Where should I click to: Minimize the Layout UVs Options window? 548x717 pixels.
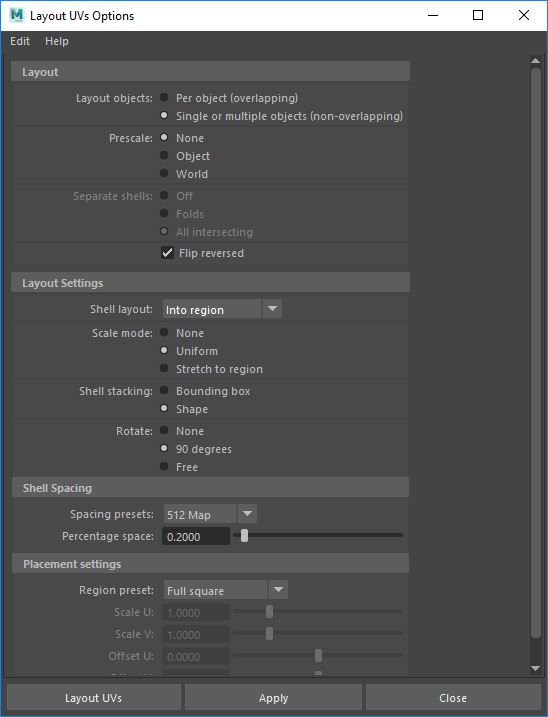(433, 16)
